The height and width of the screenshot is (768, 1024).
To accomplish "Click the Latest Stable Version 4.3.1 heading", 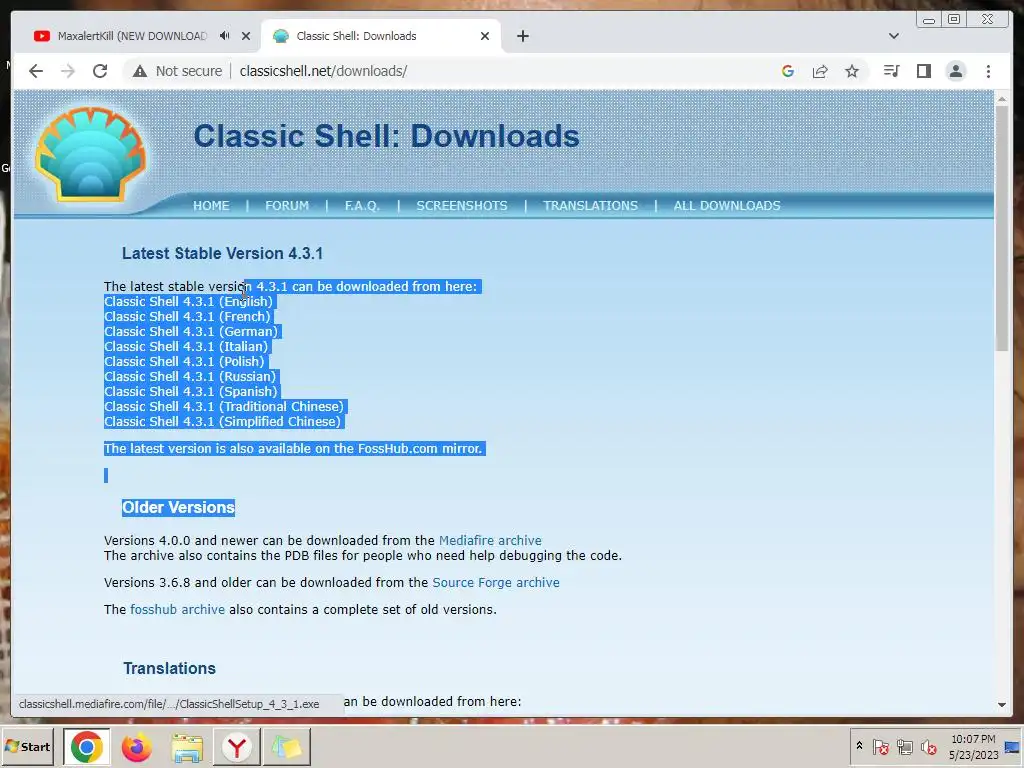I will coord(222,253).
